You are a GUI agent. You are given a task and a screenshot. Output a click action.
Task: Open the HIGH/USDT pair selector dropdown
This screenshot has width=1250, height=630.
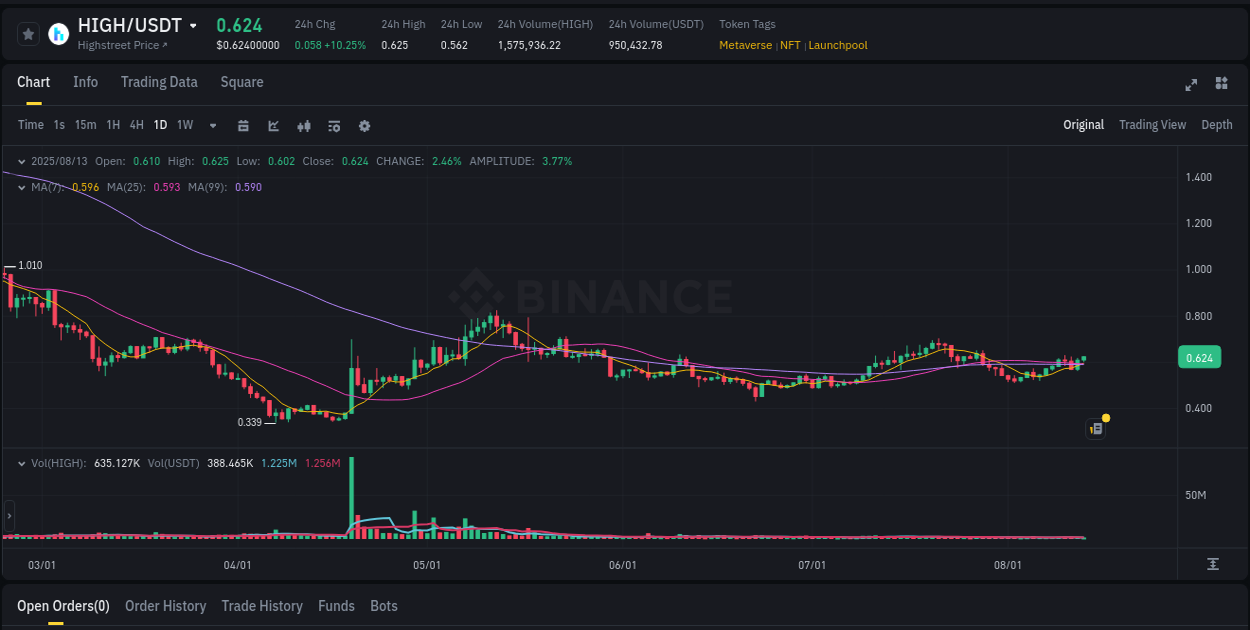point(194,26)
